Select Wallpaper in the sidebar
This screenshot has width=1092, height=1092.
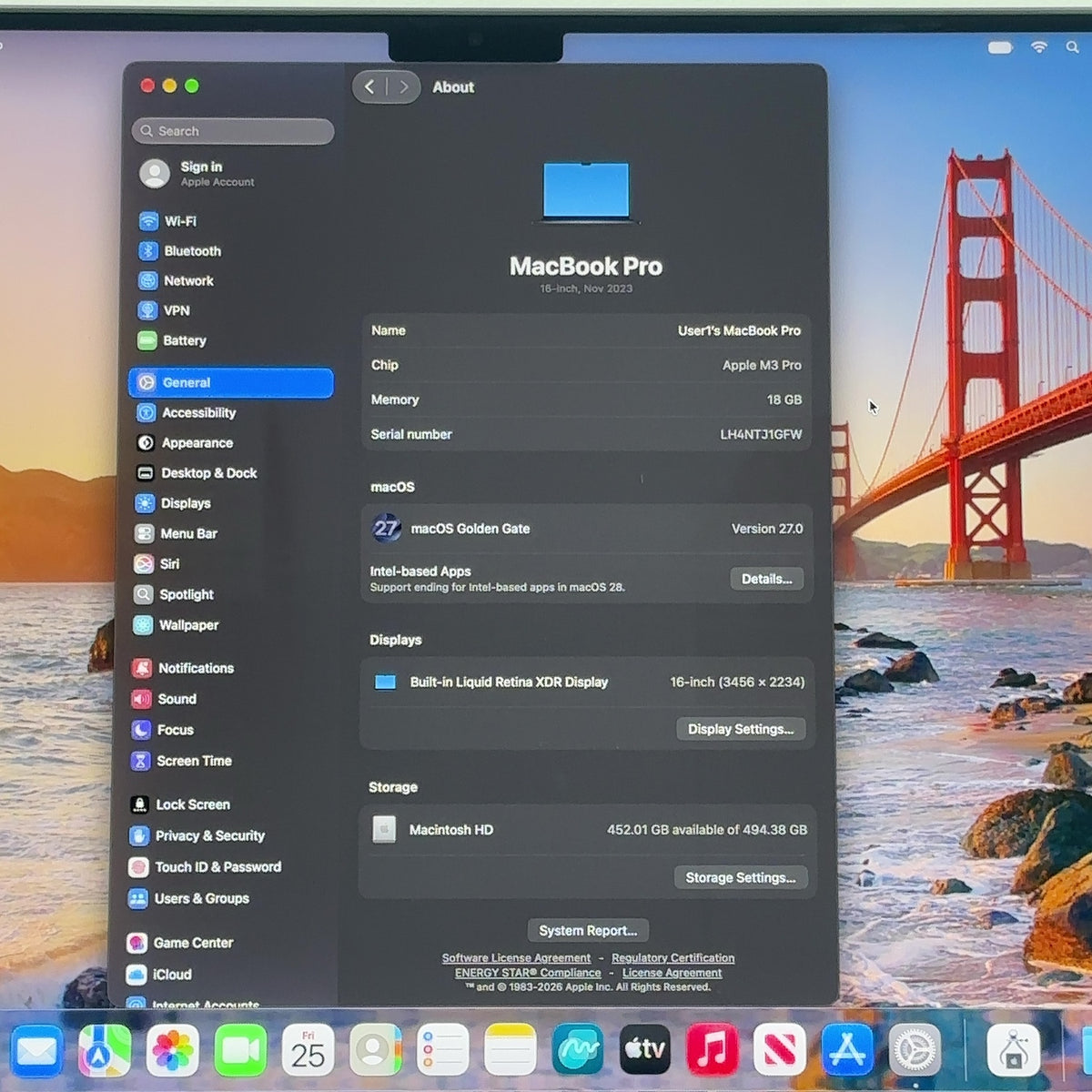232,625
